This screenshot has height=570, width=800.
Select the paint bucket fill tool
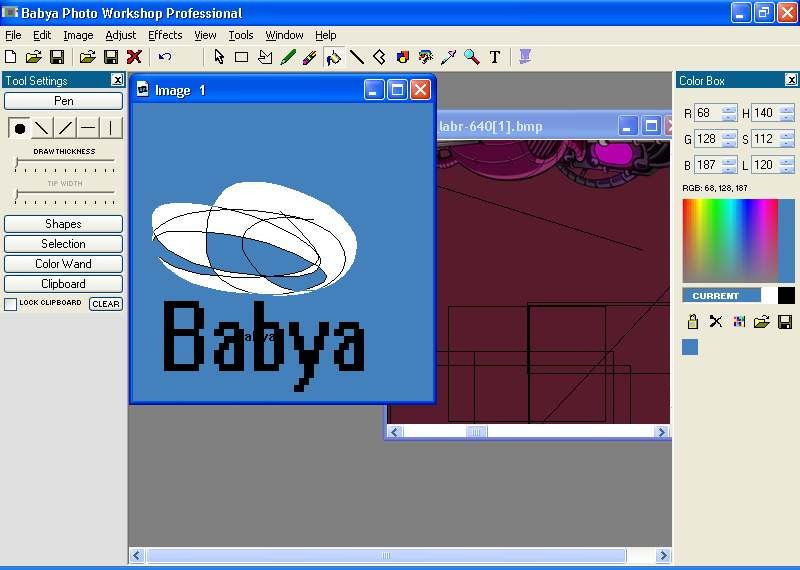click(334, 57)
